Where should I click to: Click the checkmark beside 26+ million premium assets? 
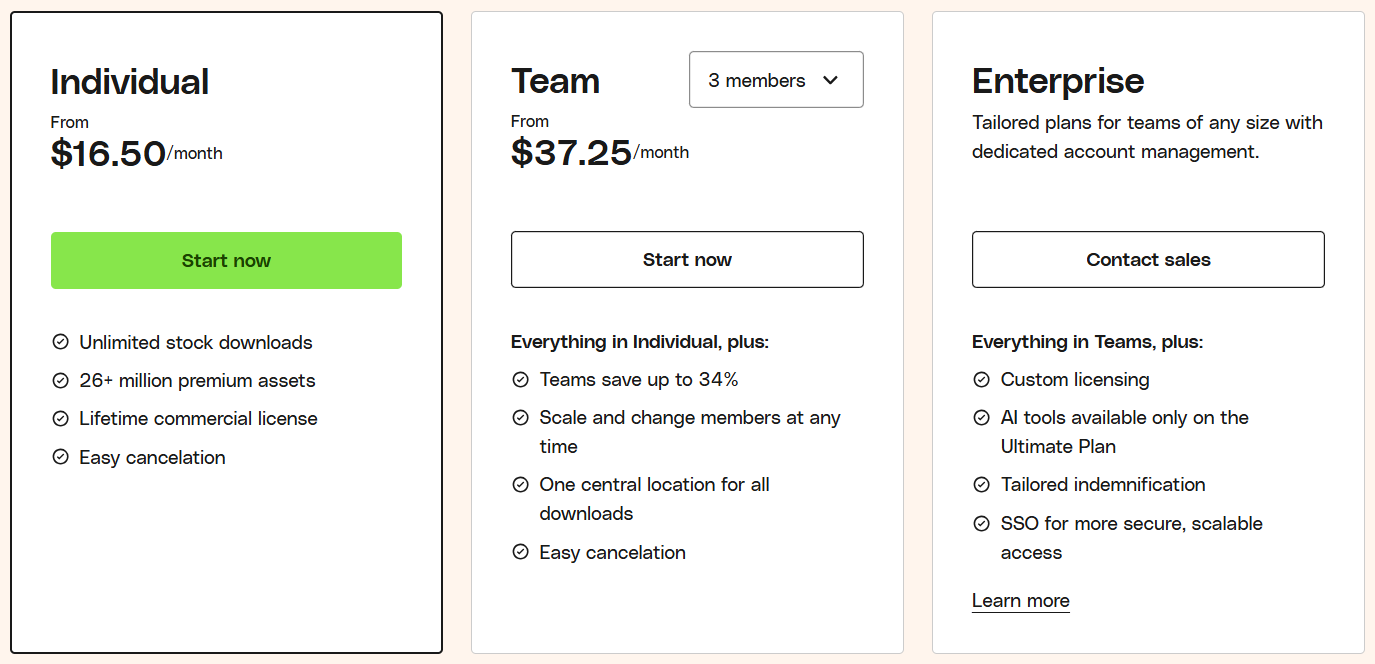tap(59, 380)
